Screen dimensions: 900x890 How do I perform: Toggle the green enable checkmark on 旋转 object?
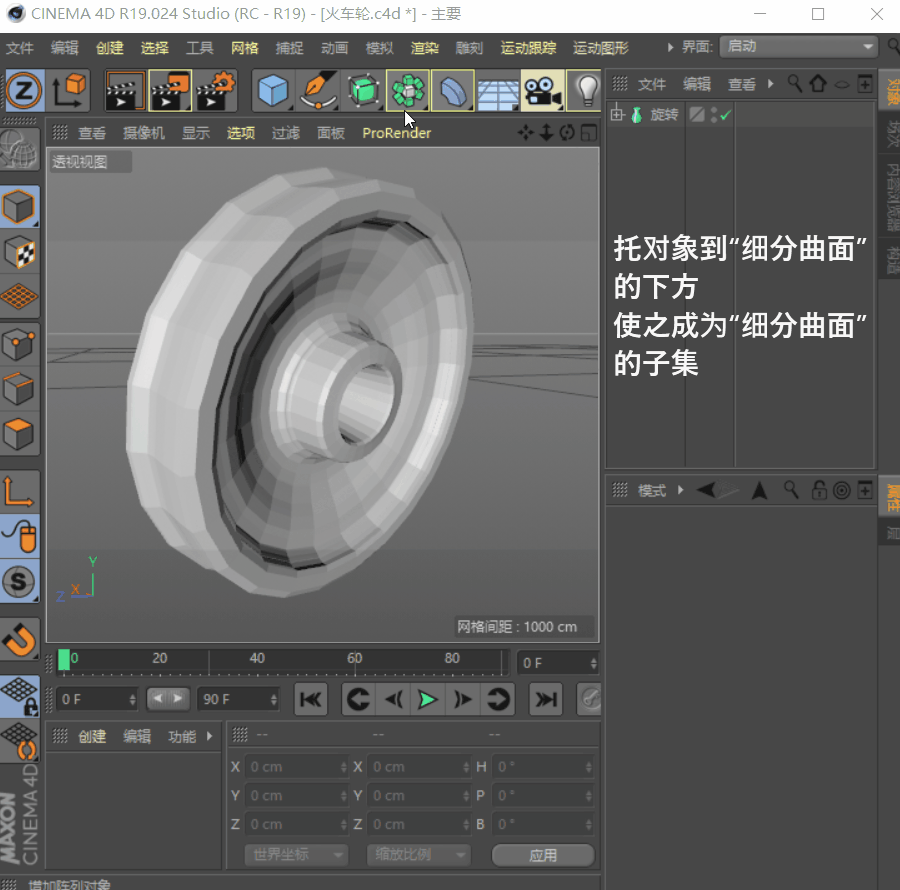(x=725, y=116)
